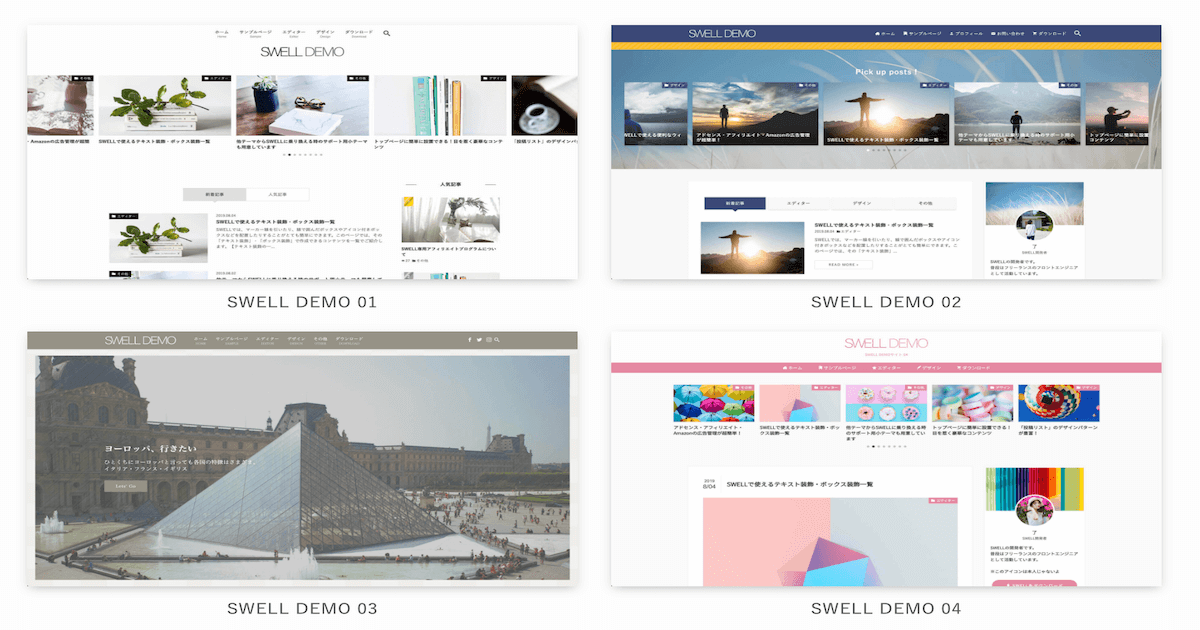Click the pink SWELL DEMO logo in demo 04

pyautogui.click(x=886, y=343)
